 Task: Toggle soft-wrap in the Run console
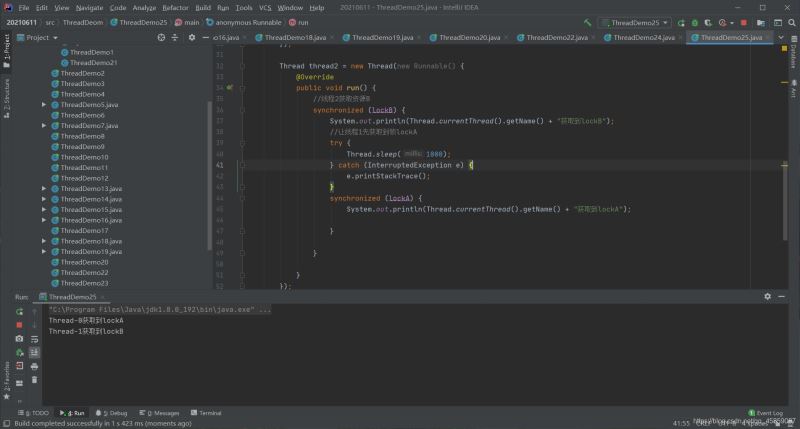34,339
